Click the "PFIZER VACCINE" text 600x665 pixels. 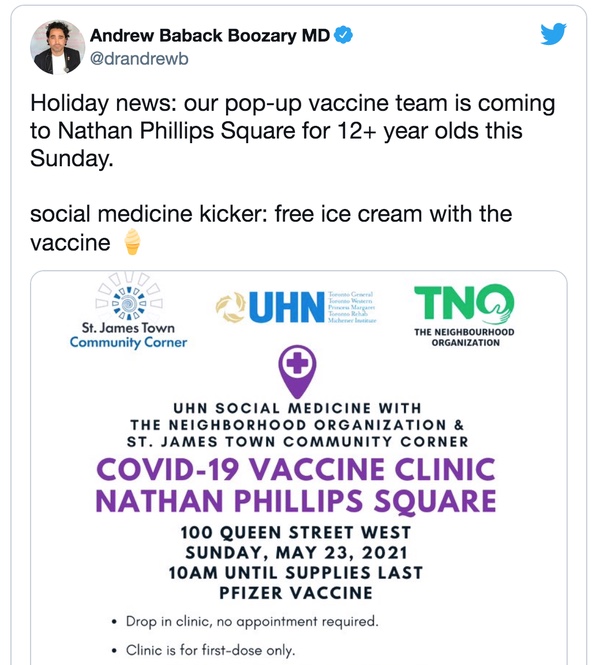(x=296, y=593)
